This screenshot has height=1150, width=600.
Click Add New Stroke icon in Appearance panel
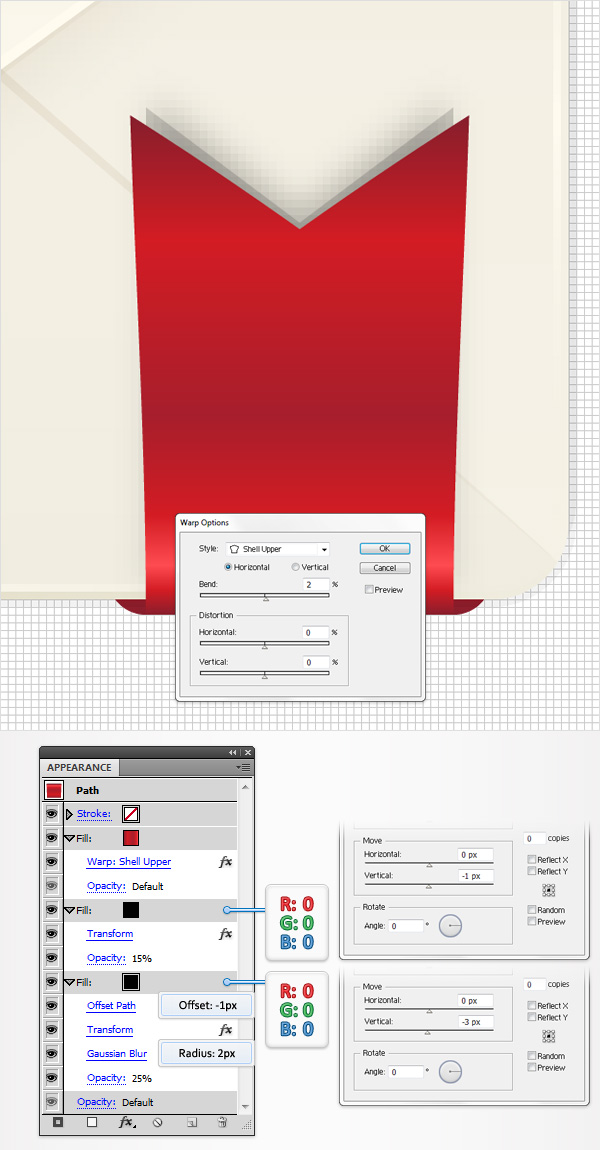(x=58, y=1122)
